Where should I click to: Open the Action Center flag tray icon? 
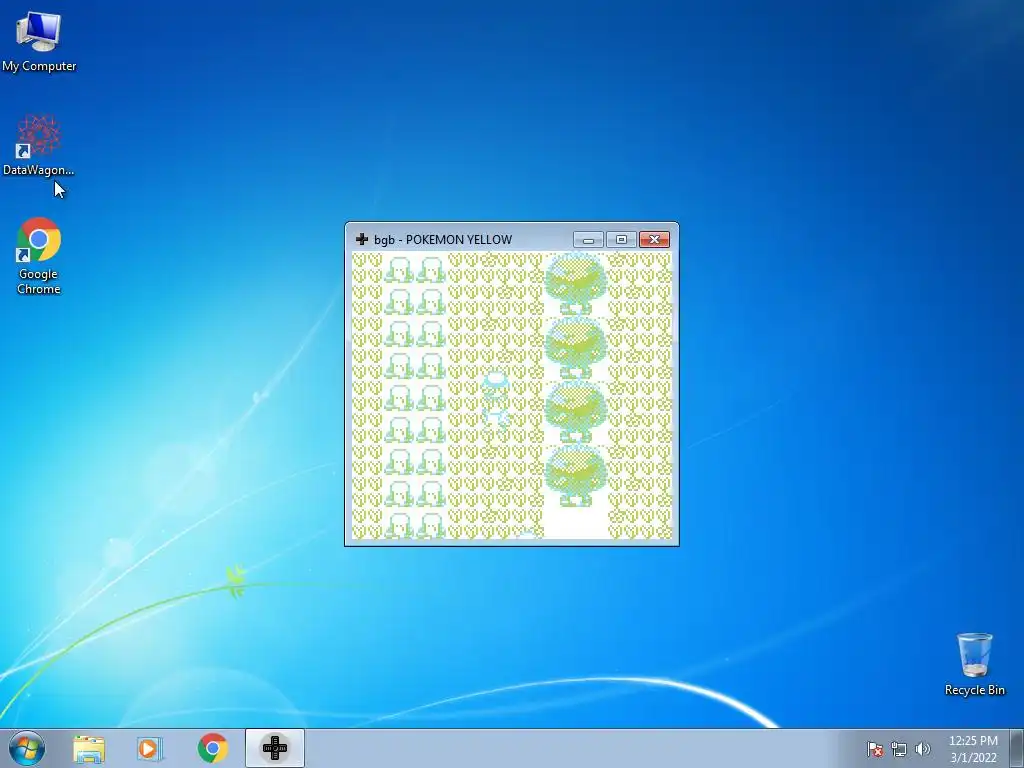[x=875, y=749]
